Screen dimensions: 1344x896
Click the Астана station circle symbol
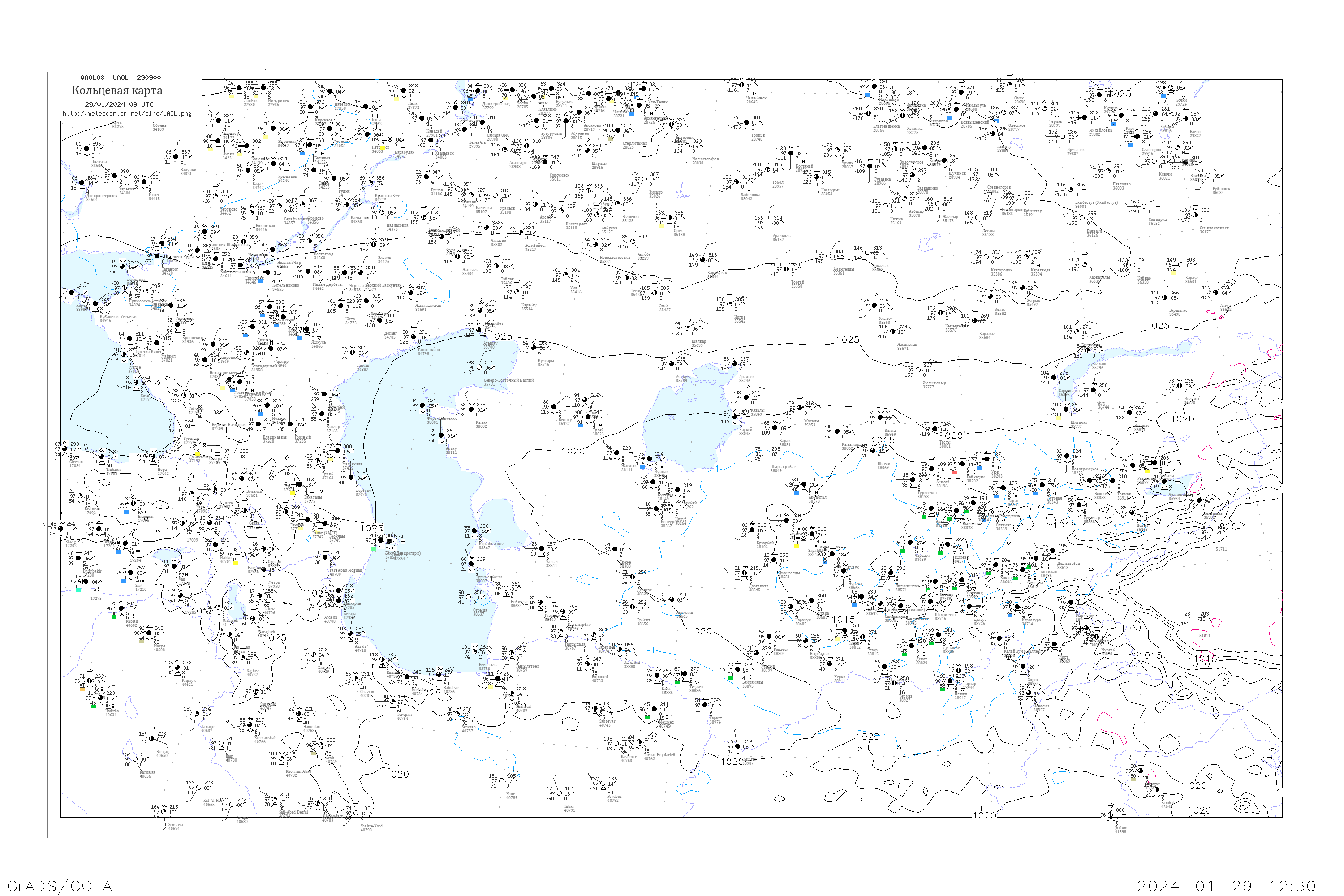click(977, 218)
